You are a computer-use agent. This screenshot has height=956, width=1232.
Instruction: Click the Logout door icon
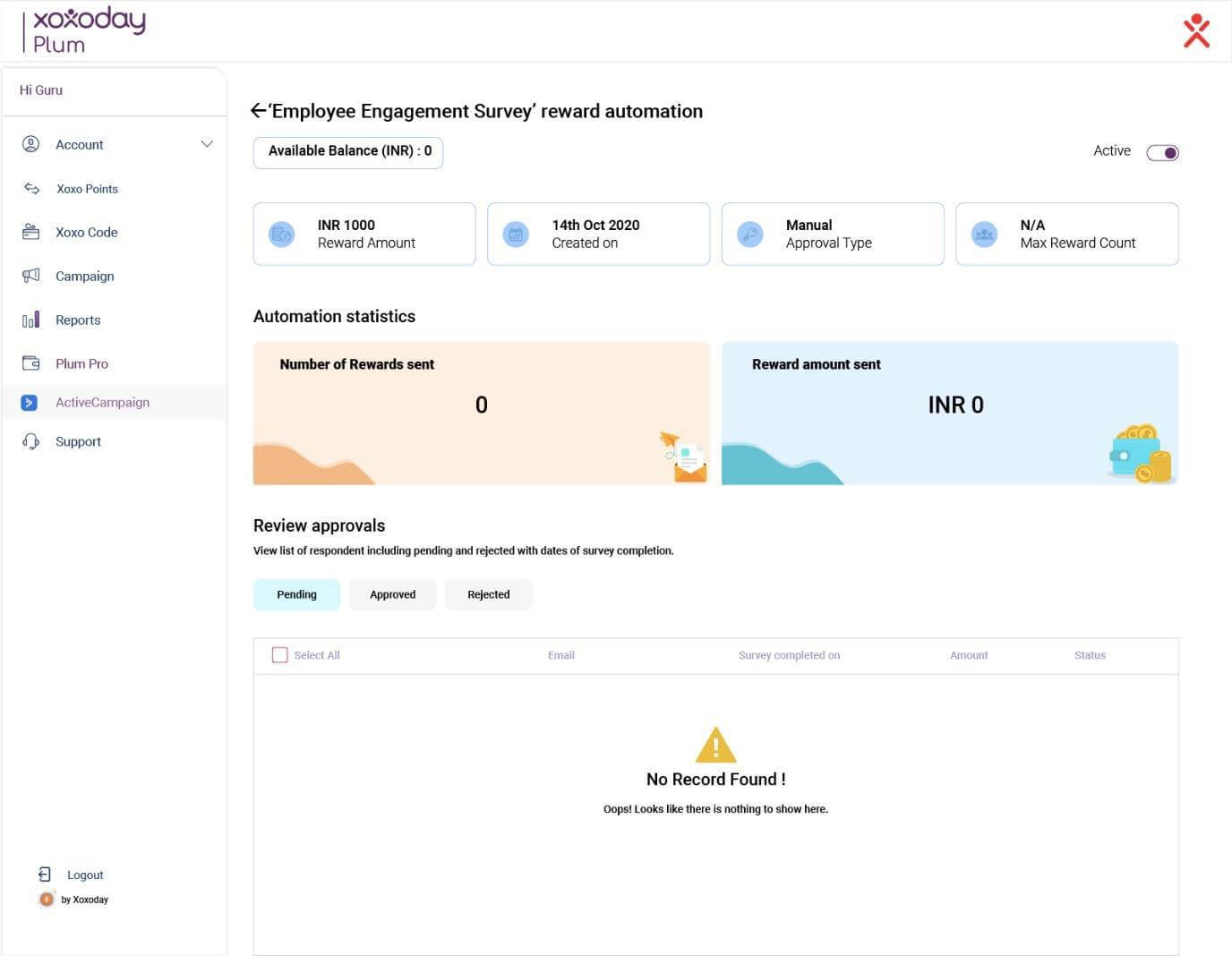(45, 875)
